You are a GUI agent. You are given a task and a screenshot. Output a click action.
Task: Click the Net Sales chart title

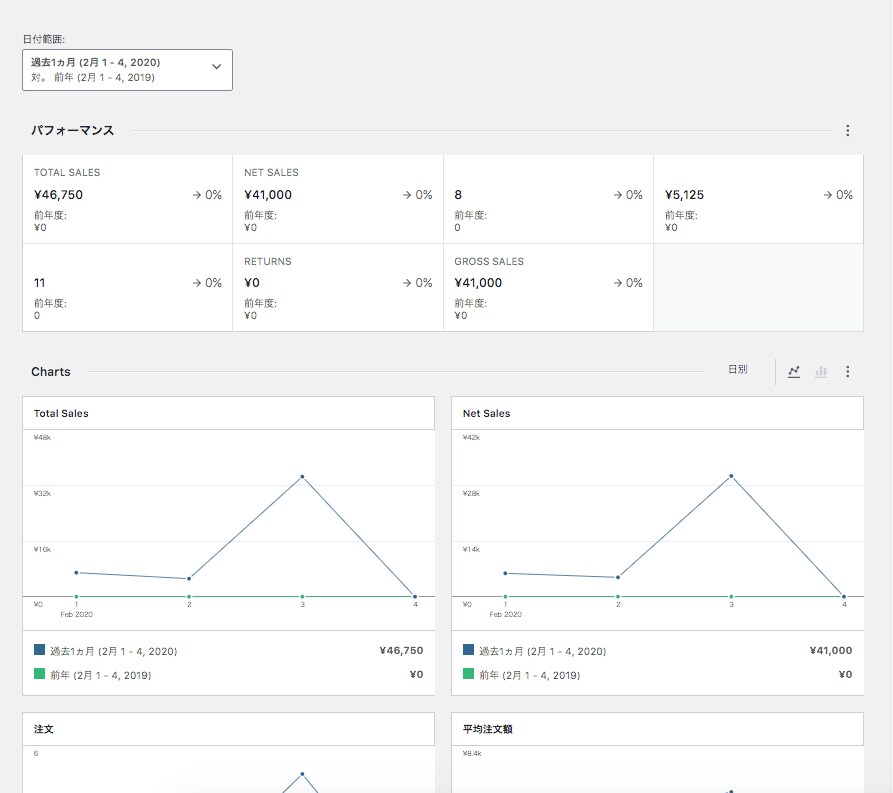(486, 414)
